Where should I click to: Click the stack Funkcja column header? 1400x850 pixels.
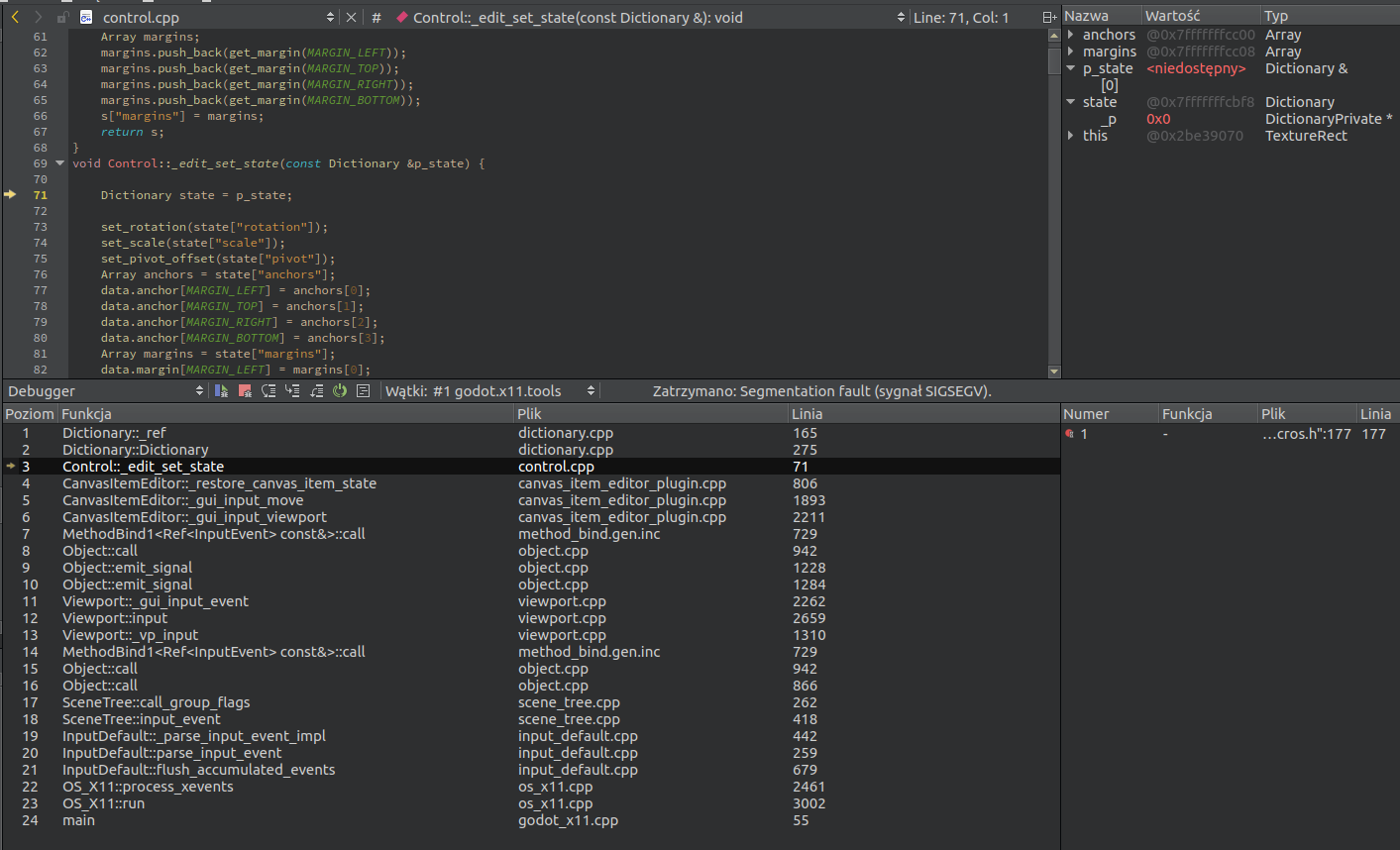tap(286, 413)
